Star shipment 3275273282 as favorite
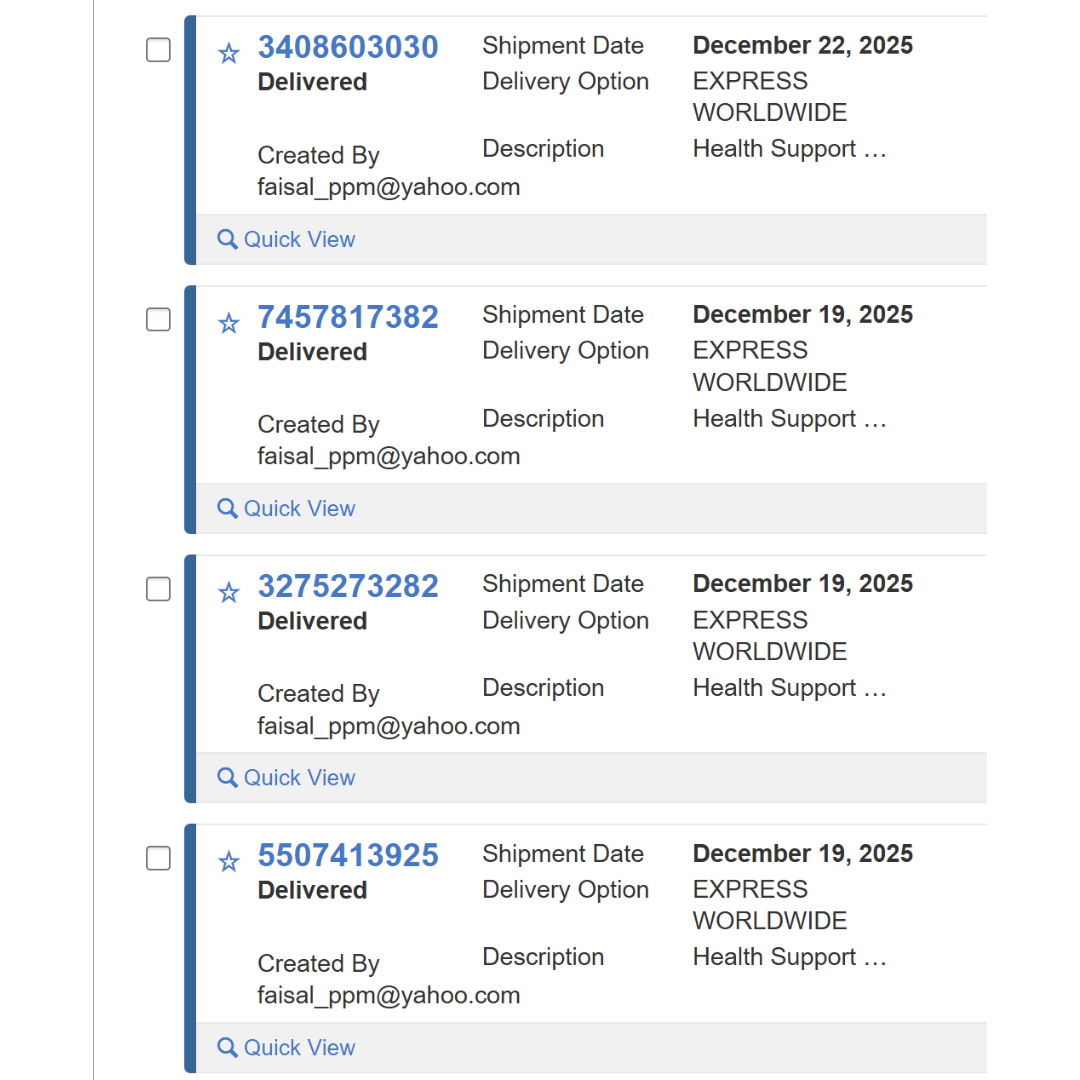This screenshot has height=1080, width=1080. click(229, 592)
